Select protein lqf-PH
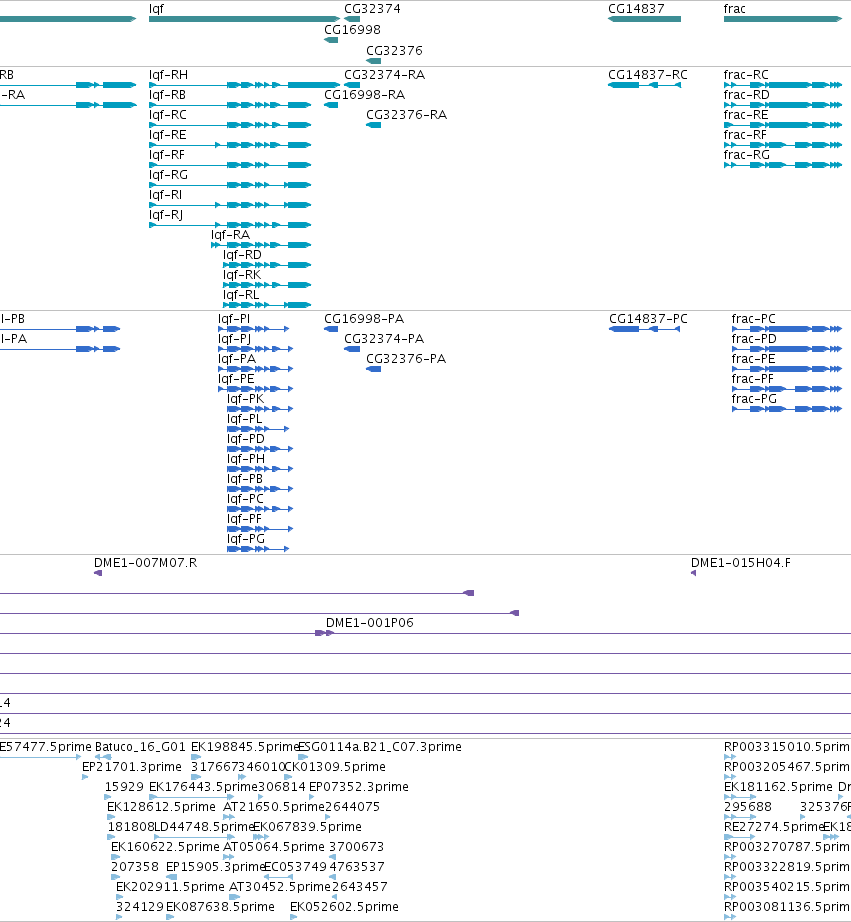Viewport: 851px width, 922px height. point(246,459)
